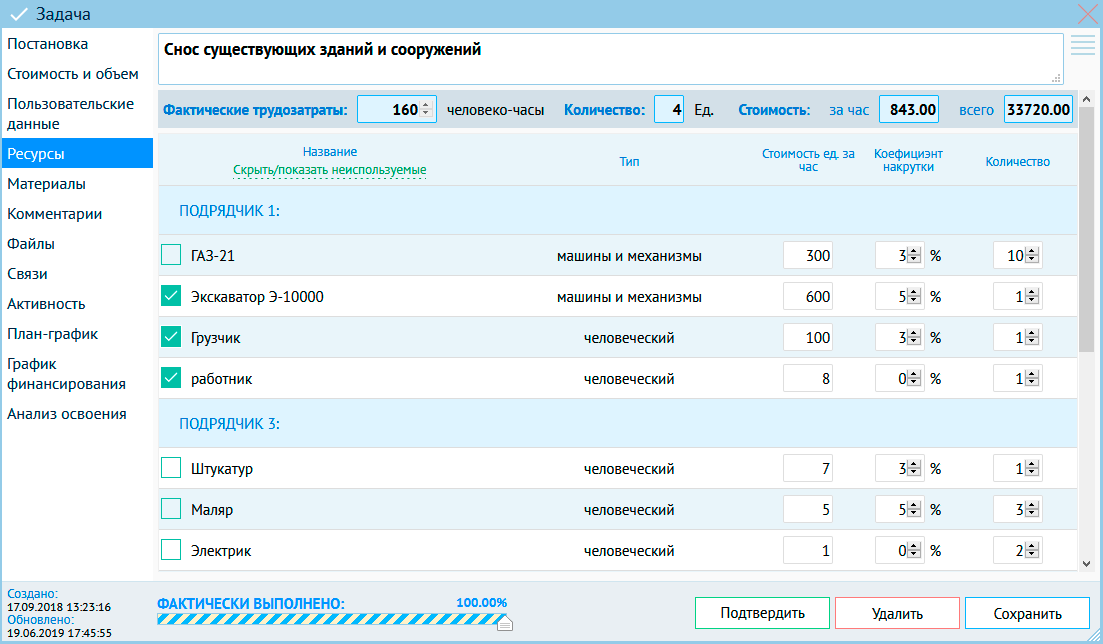Click Экскаватор cost per hour field 600

click(808, 297)
